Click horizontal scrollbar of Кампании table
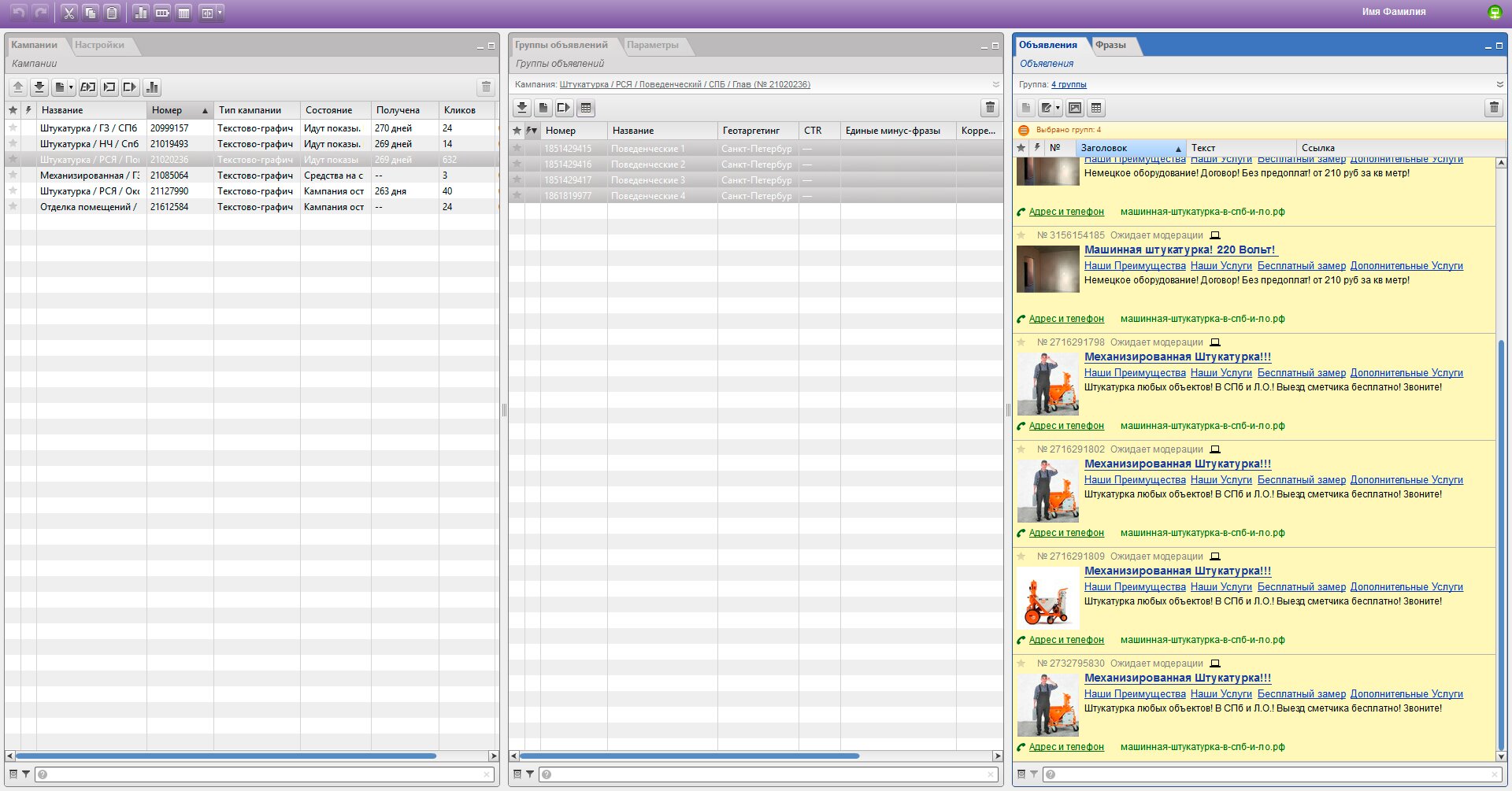 pos(226,756)
